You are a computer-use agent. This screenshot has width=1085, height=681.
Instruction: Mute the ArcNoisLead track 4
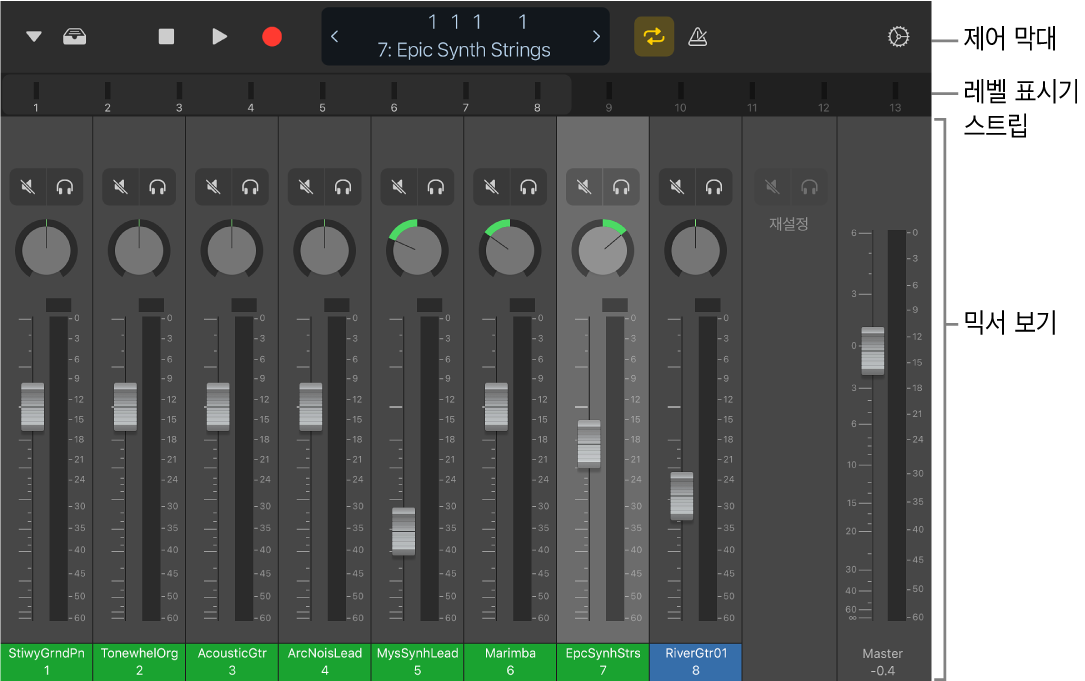tap(306, 187)
